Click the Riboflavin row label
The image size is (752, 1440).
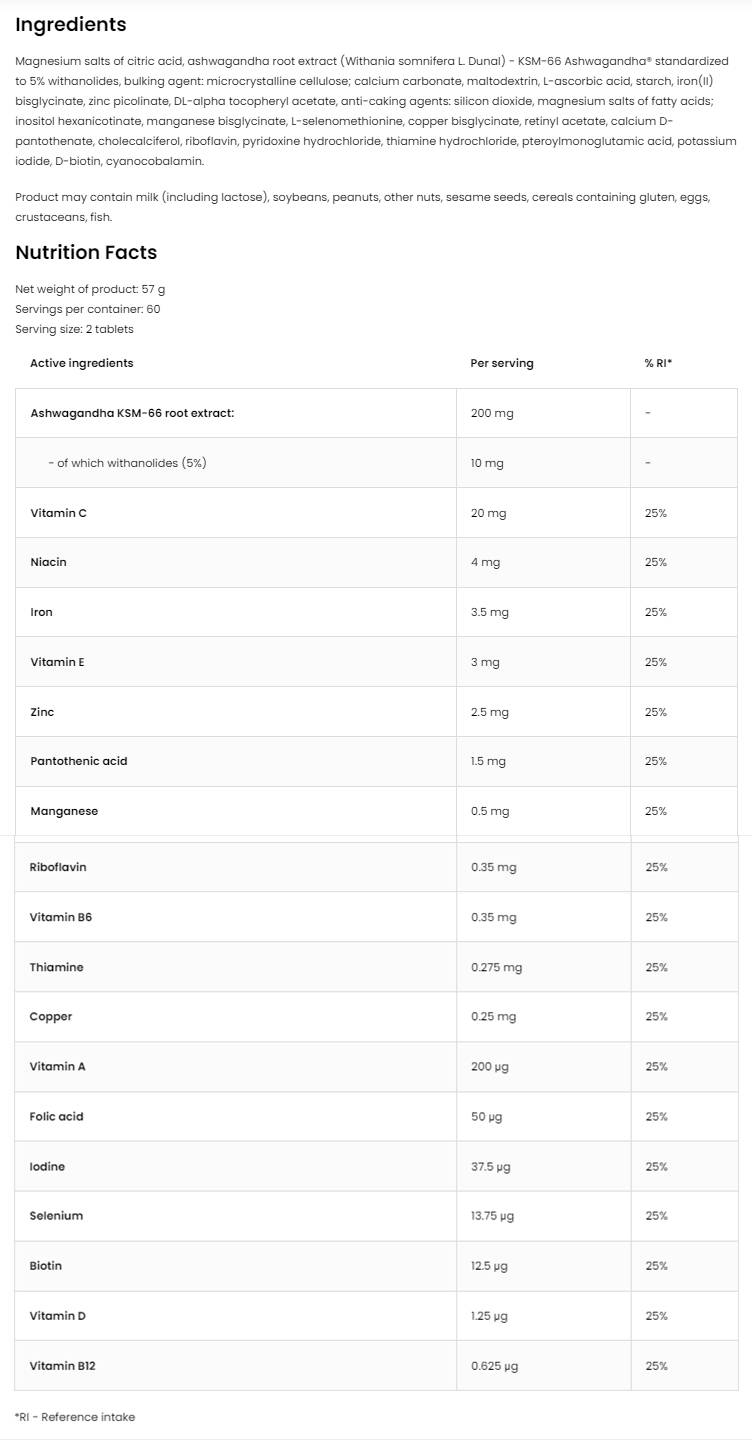58,867
